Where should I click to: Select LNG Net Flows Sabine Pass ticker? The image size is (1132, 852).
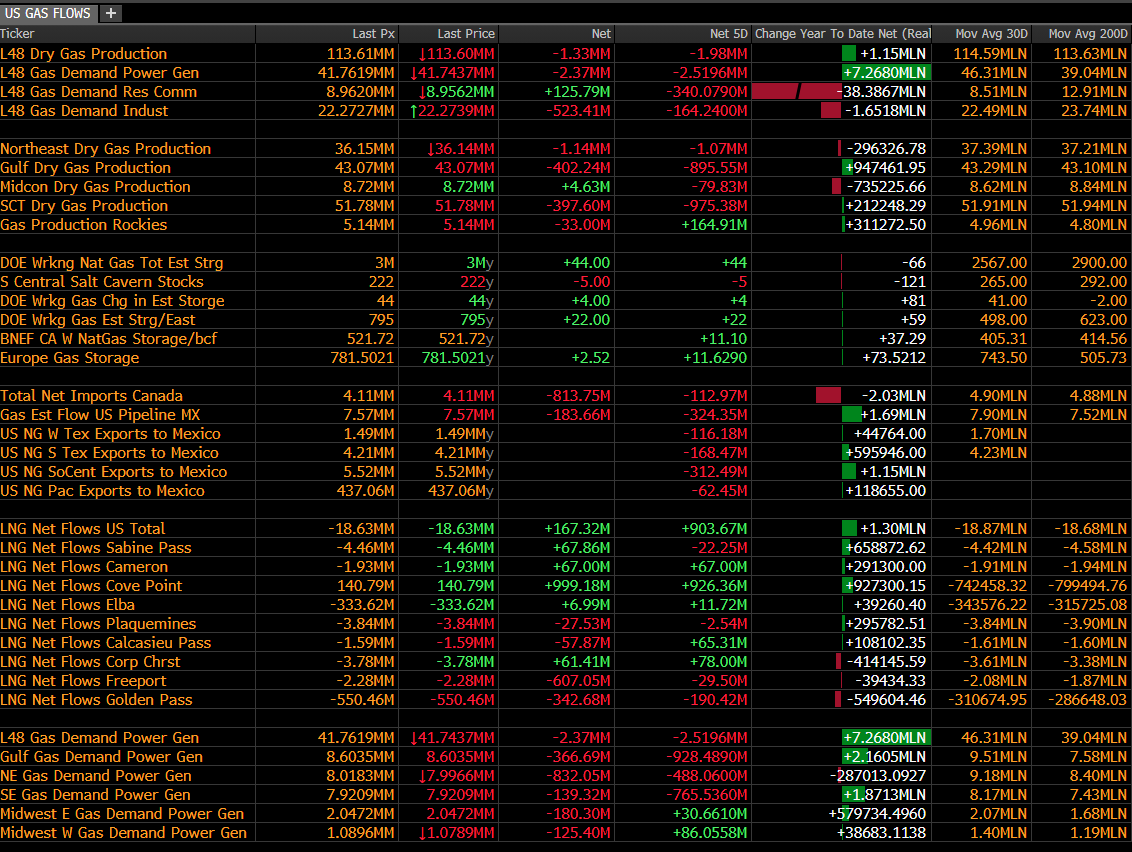pos(96,547)
